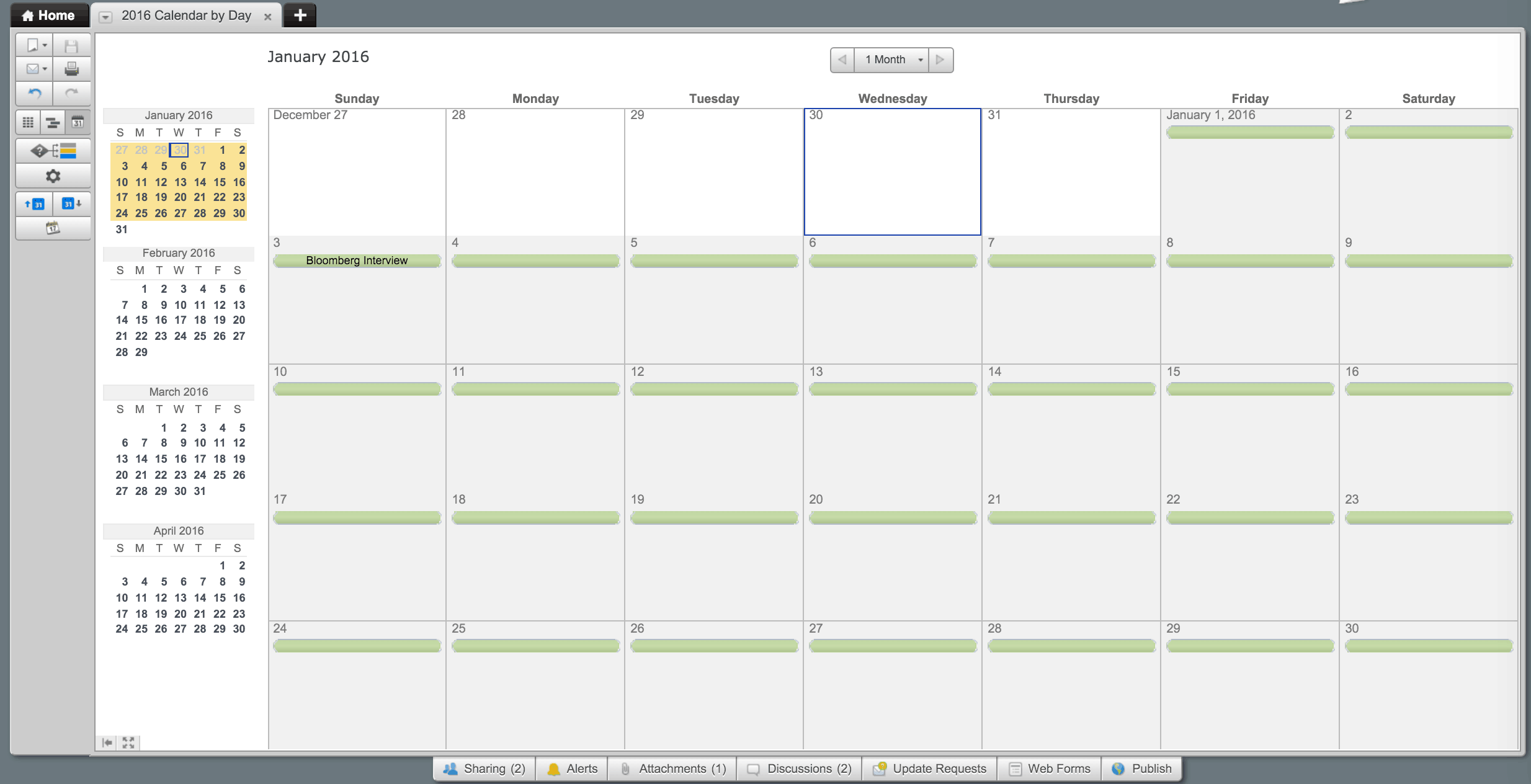1531x784 pixels.
Task: Select 29 in February mini-calendar
Action: (141, 352)
